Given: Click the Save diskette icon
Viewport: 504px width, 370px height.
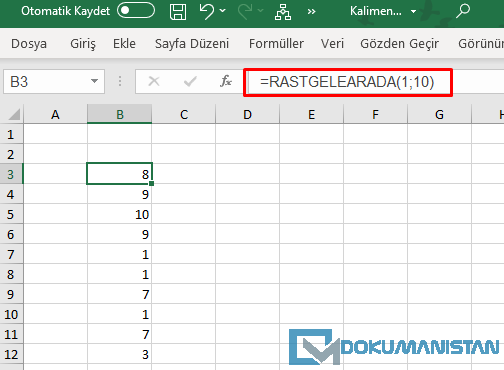Looking at the screenshot, I should pyautogui.click(x=178, y=12).
